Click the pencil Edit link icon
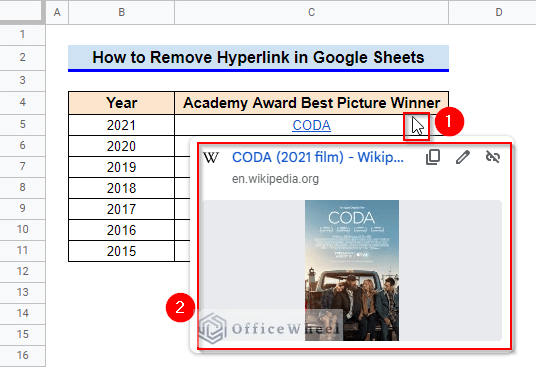 coord(463,157)
